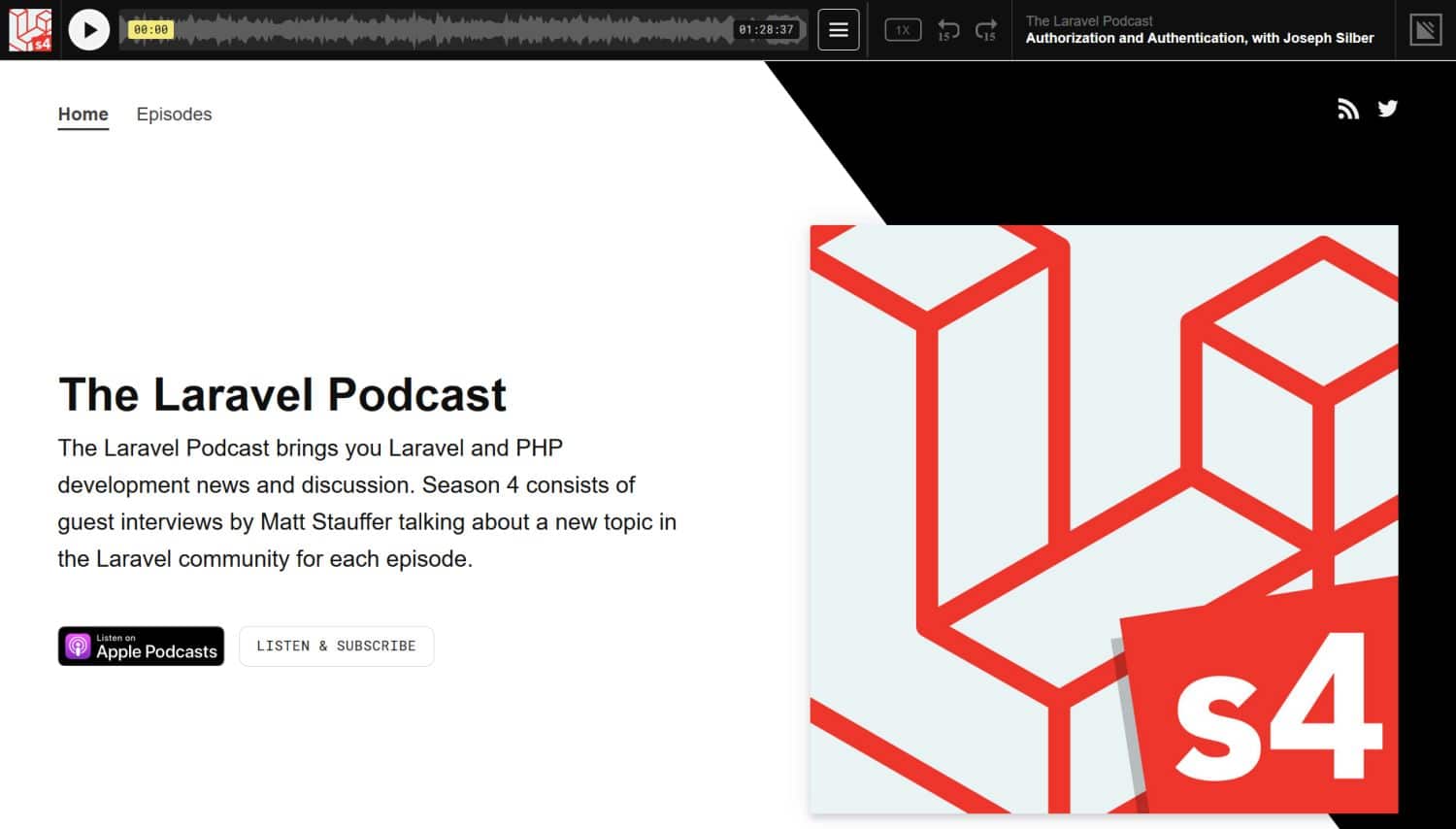Toggle play/pause for the episode
This screenshot has width=1456, height=829.
(x=88, y=29)
